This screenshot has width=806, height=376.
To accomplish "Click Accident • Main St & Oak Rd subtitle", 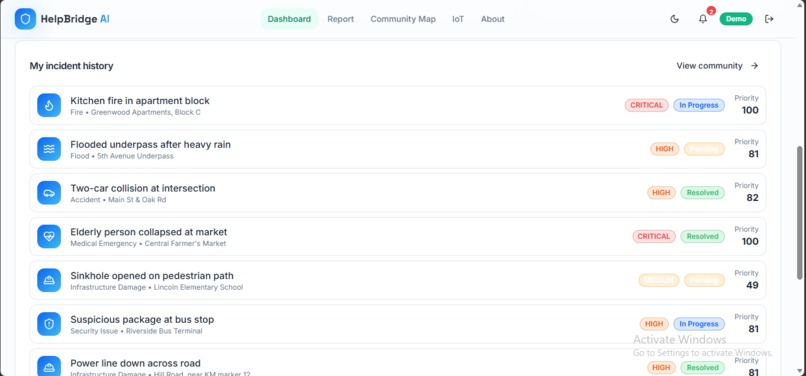I will pos(118,200).
